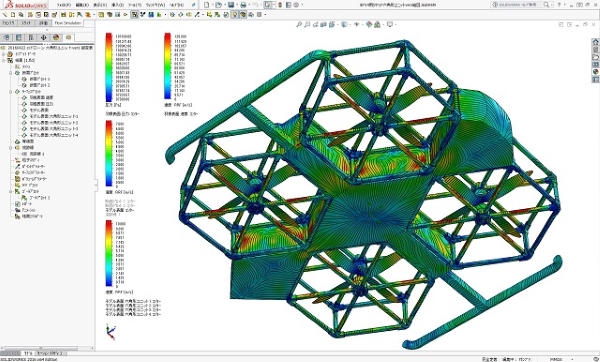Image resolution: width=600 pixels, height=362 pixels.
Task: Click the Print icon in the top toolbar
Action: pos(243,5)
